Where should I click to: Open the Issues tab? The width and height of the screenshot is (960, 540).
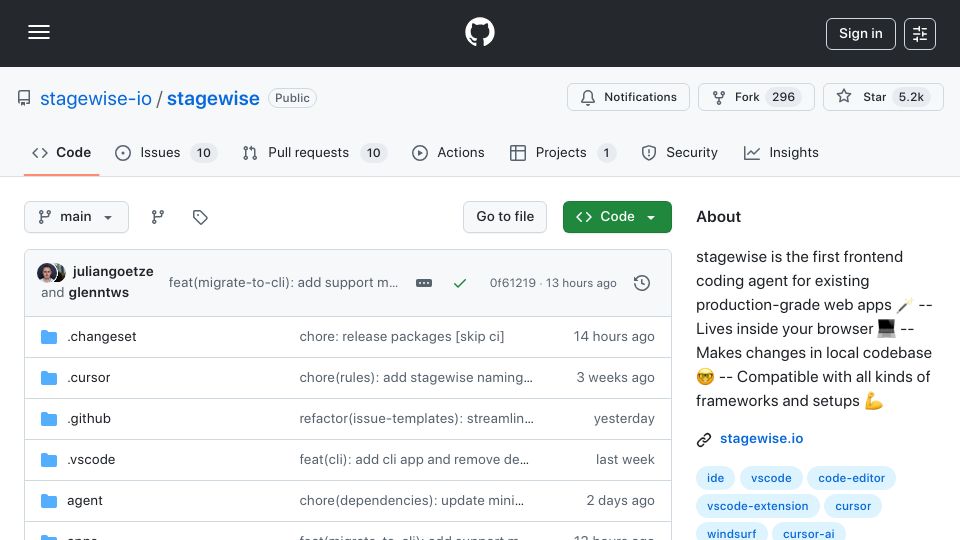(x=166, y=152)
